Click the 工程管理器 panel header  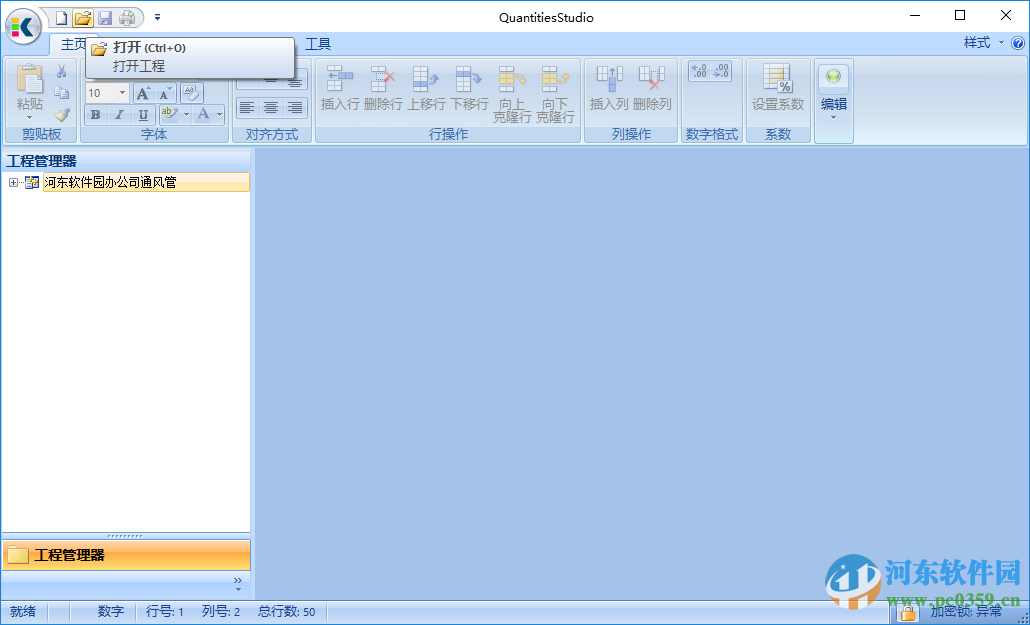[x=126, y=161]
